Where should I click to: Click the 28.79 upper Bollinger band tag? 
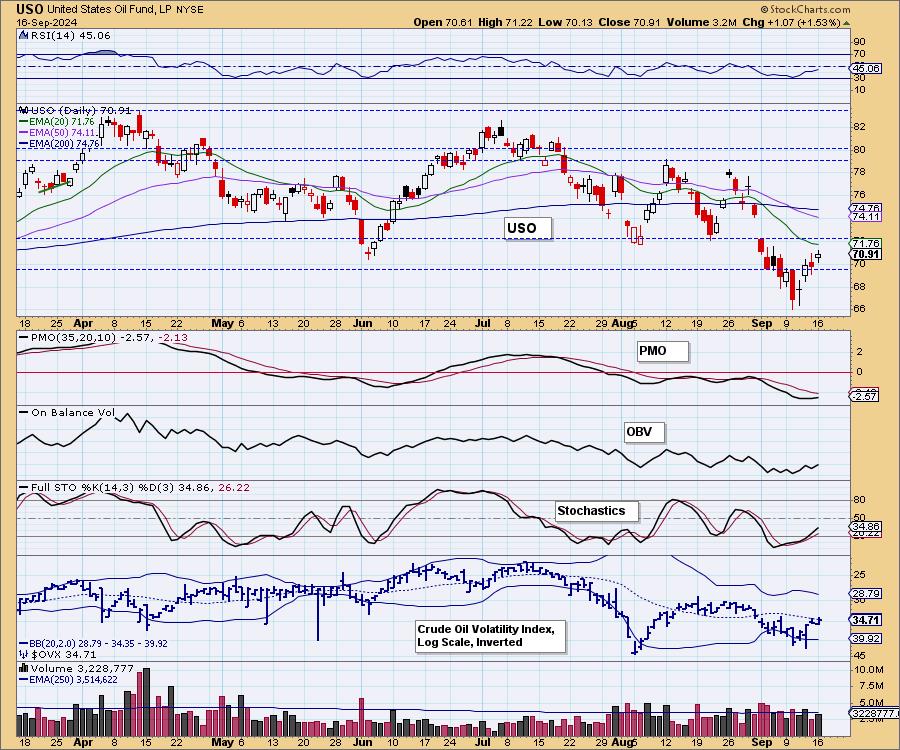[x=866, y=594]
